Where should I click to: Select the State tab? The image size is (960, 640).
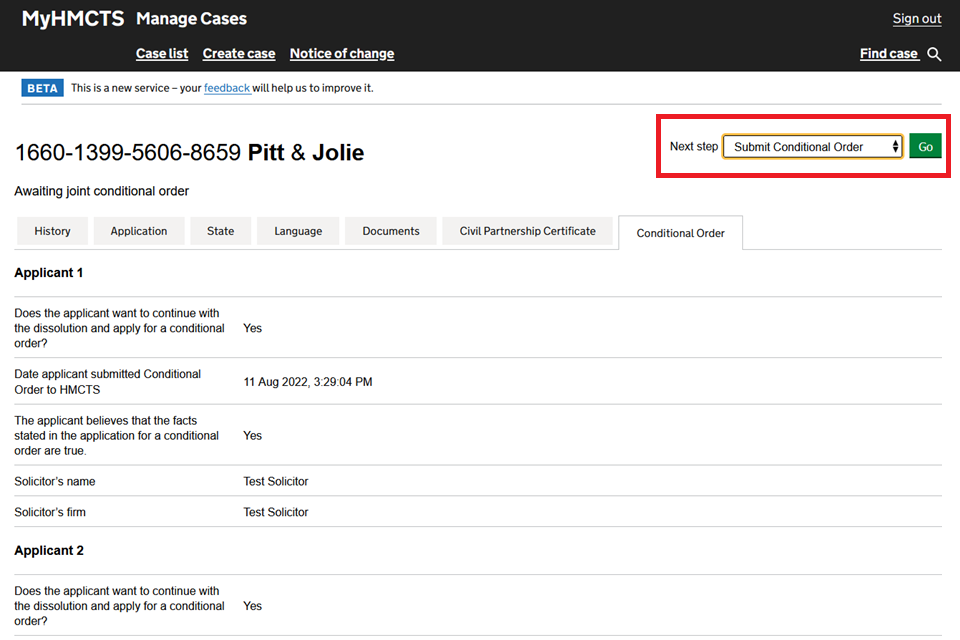[x=220, y=231]
